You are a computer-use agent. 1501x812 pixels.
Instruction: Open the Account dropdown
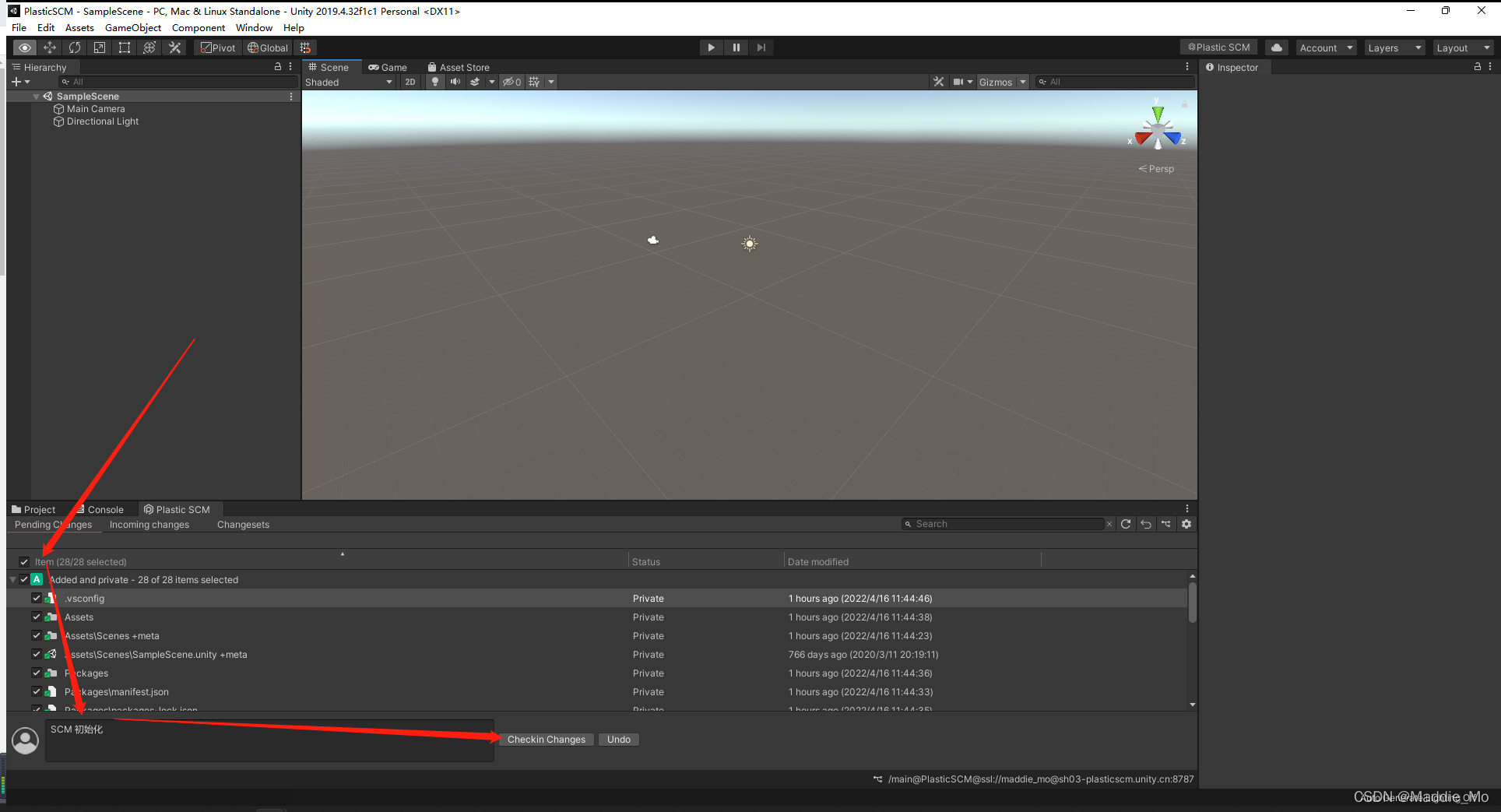point(1327,47)
